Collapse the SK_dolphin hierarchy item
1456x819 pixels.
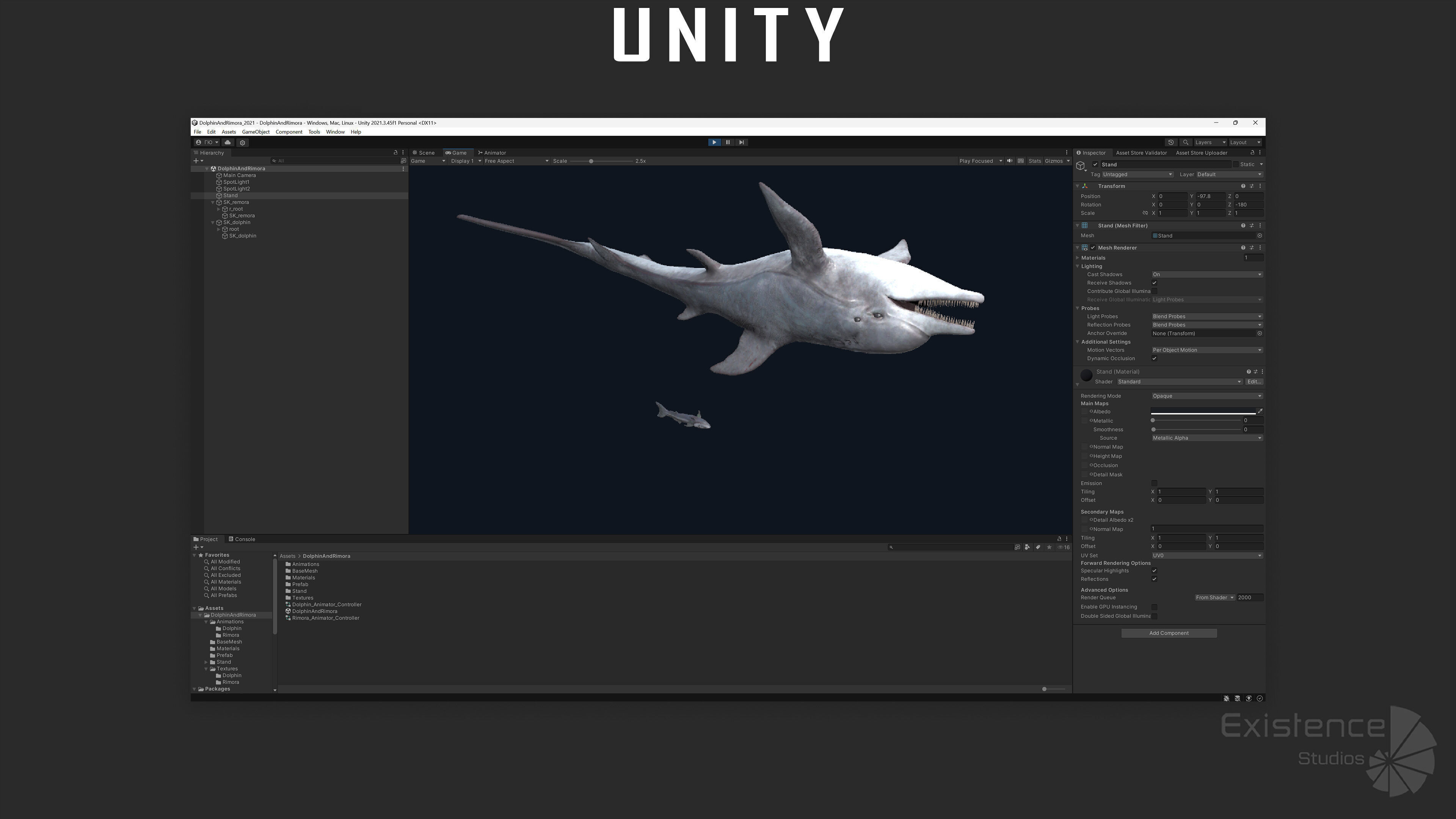(x=213, y=223)
